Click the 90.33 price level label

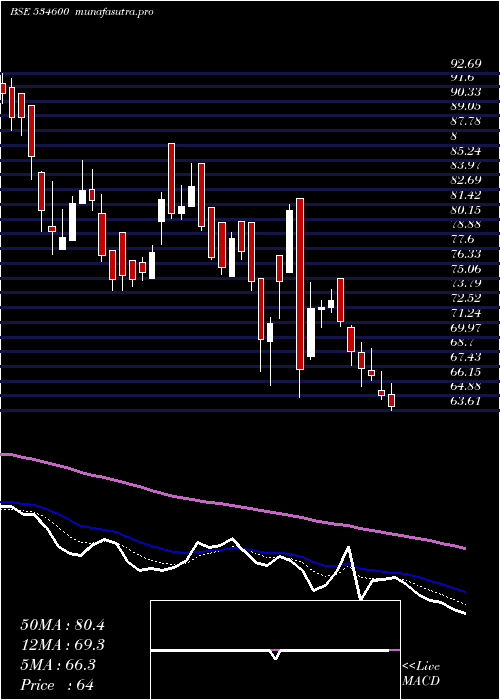[466, 92]
